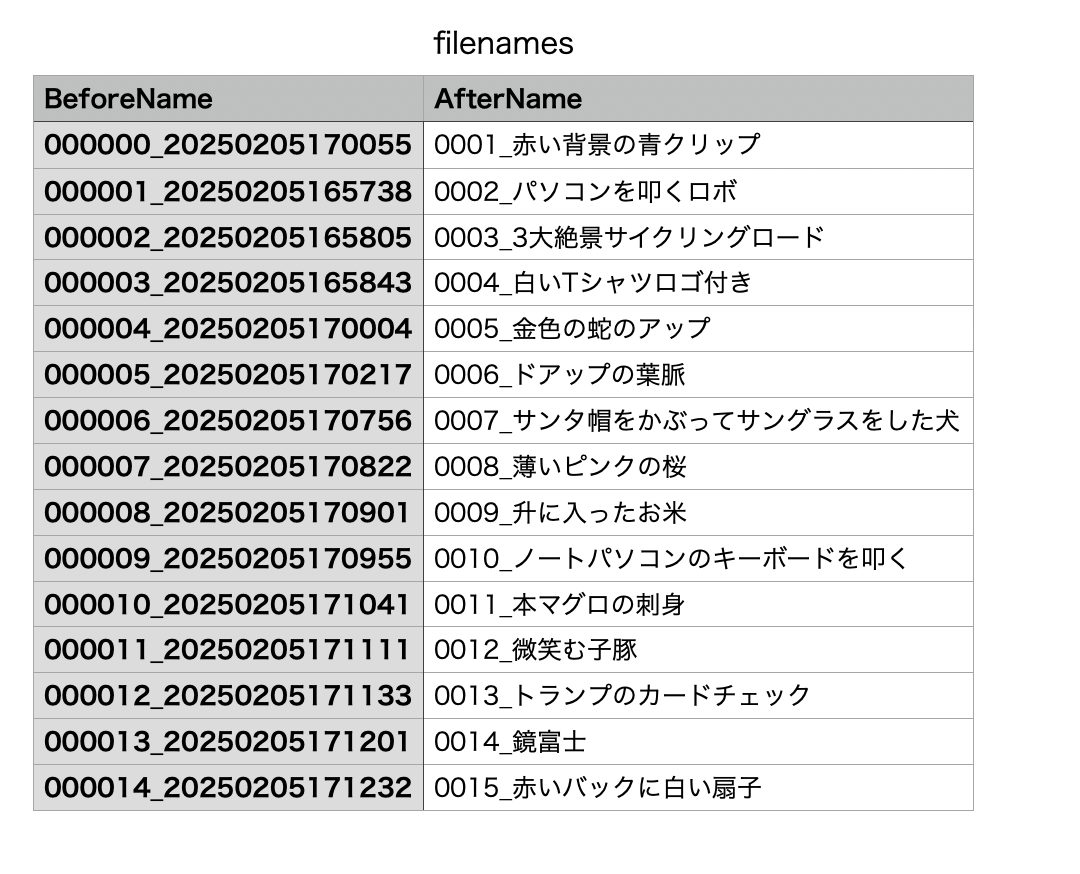The image size is (1080, 874).
Task: Select cell 0007_サンタ帽をかぶってサングラスをした犬
Action: click(698, 421)
